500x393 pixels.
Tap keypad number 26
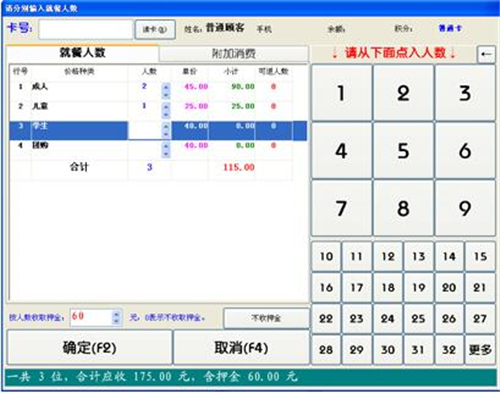pos(449,319)
